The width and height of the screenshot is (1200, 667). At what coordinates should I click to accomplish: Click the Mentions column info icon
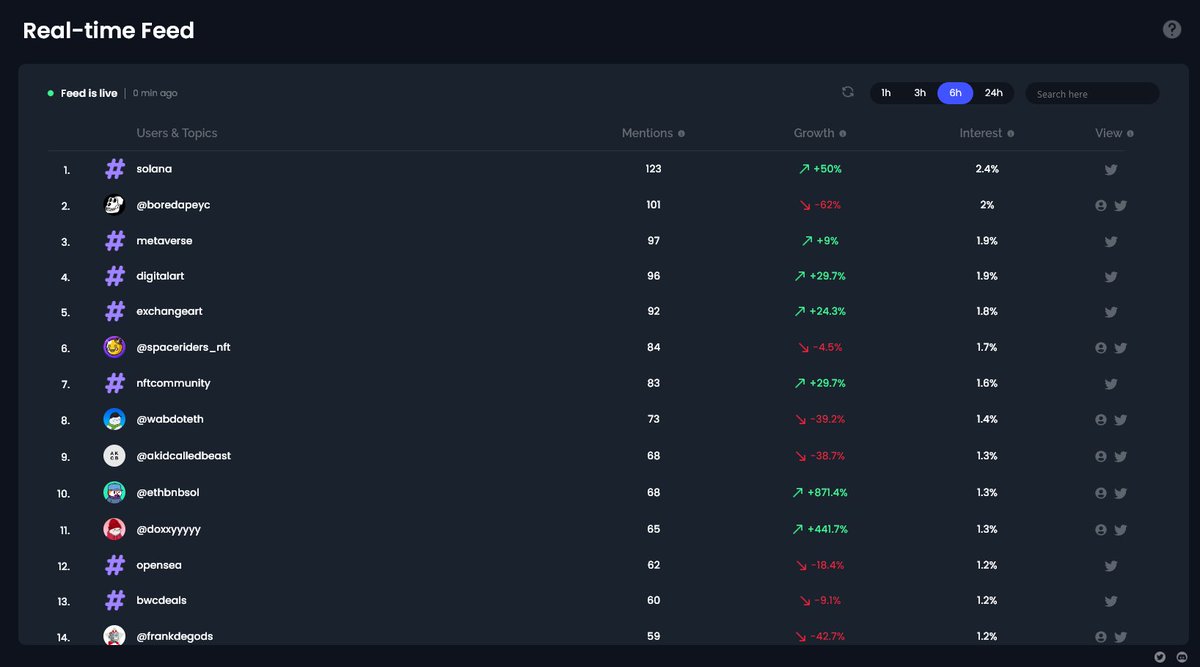pos(682,134)
